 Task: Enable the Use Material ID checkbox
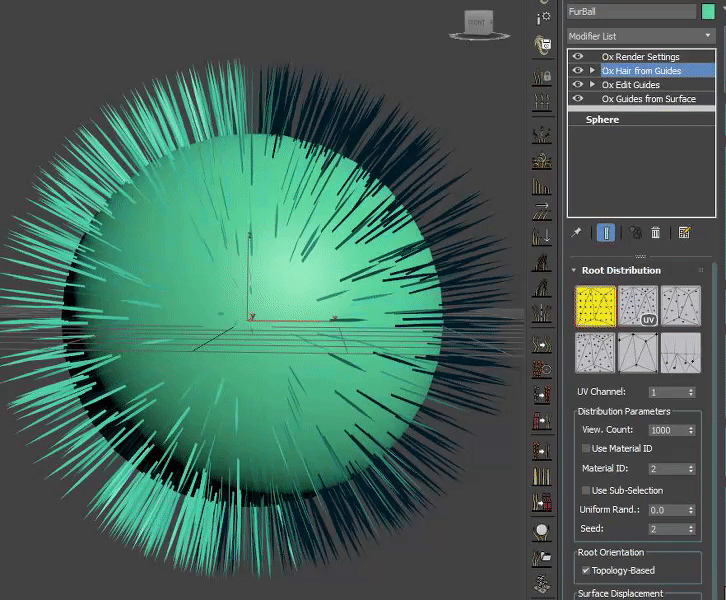pos(586,449)
